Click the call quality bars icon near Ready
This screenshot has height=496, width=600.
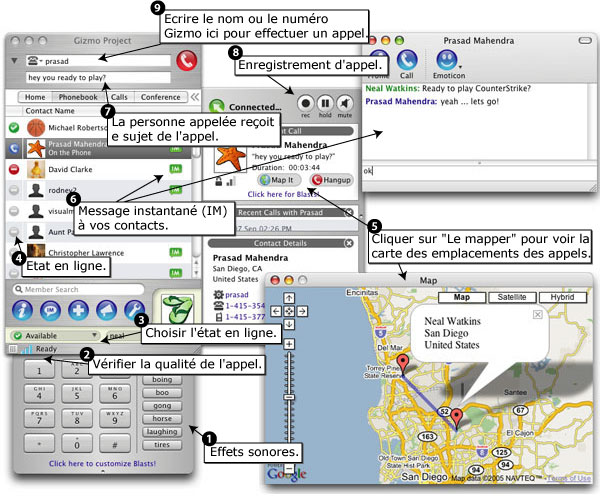tap(26, 349)
